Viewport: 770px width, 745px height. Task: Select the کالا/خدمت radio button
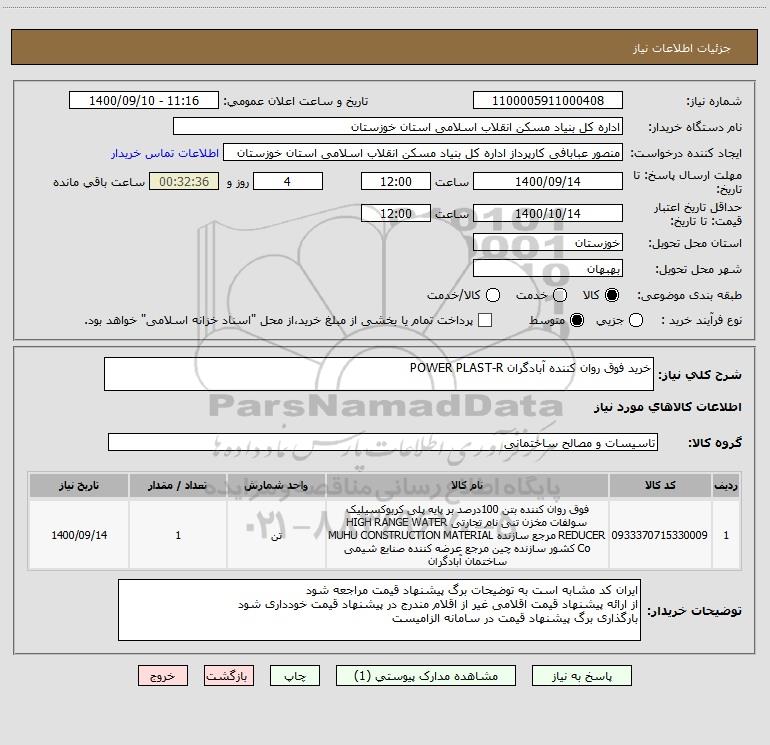(x=493, y=295)
